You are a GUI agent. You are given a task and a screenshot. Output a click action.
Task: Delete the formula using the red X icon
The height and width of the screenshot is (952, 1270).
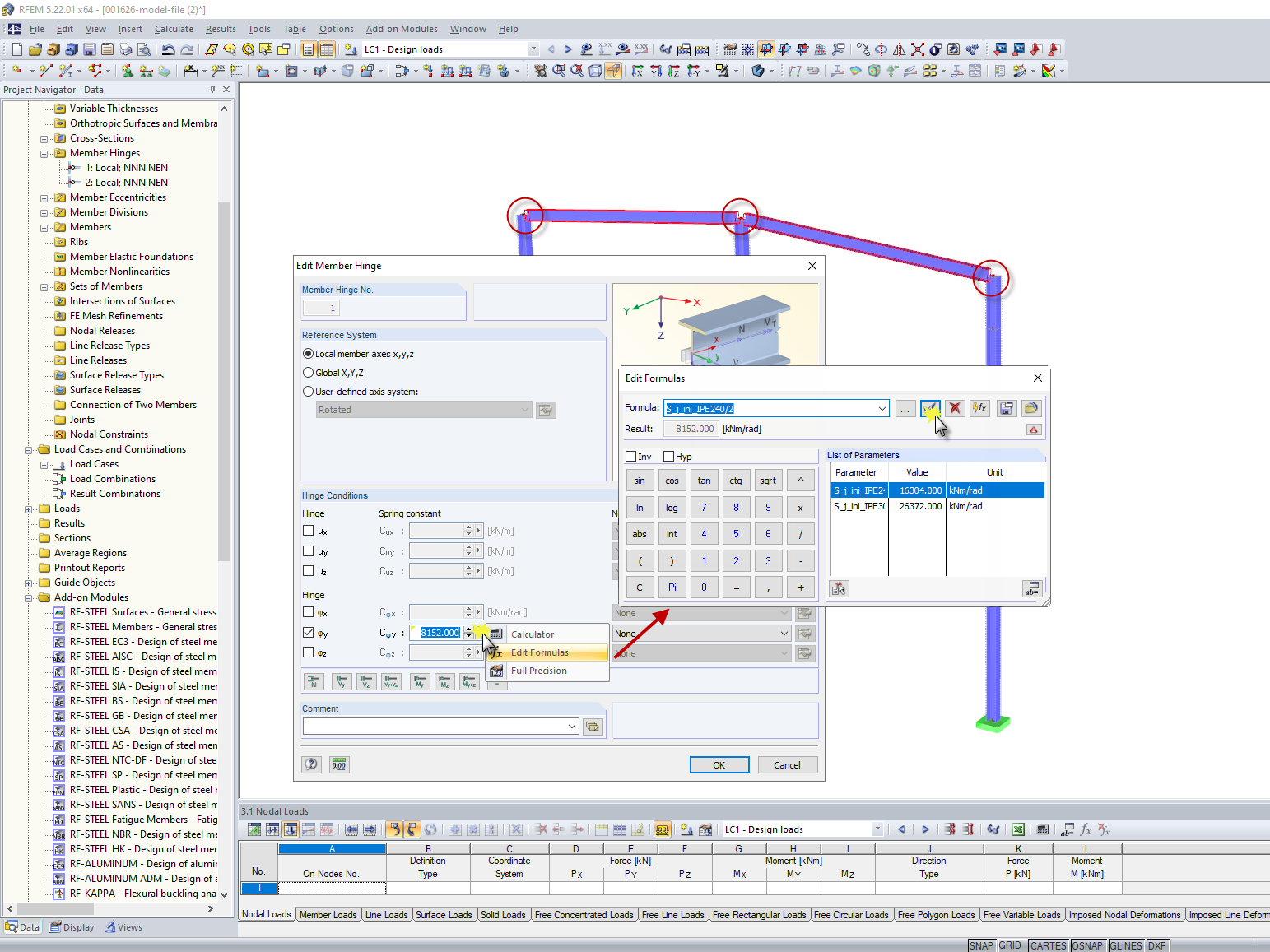click(x=955, y=408)
